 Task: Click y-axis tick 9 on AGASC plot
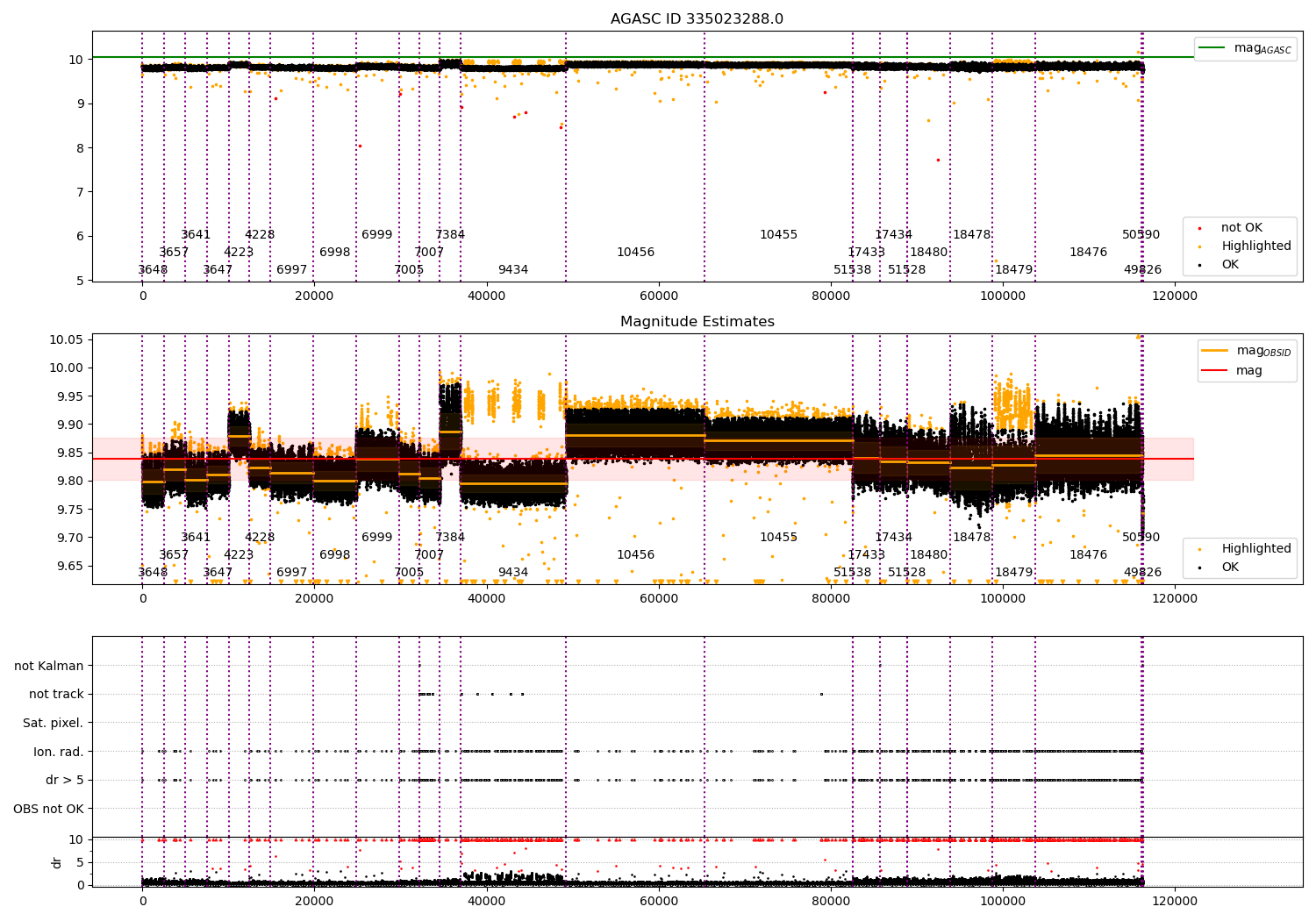click(79, 104)
